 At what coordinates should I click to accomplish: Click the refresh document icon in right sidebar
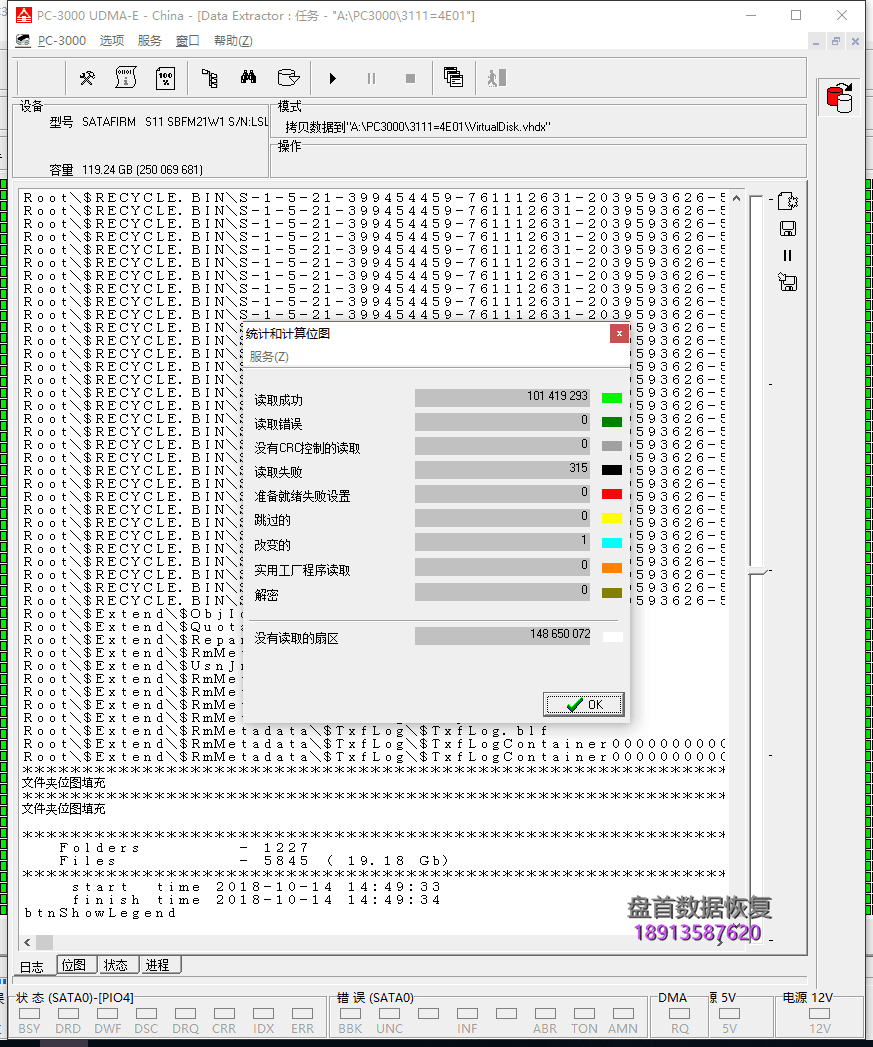tap(788, 201)
